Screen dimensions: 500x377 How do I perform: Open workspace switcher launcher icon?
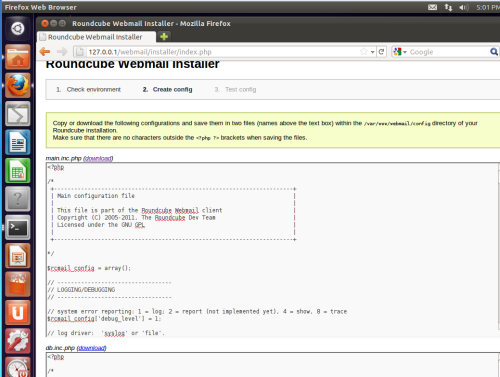[x=18, y=114]
